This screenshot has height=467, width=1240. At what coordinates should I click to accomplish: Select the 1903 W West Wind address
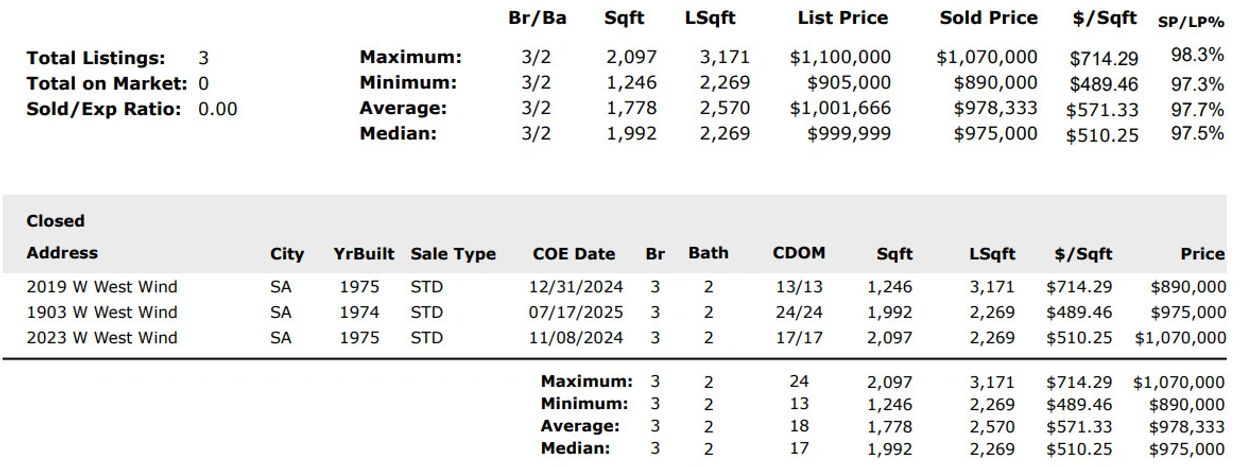pyautogui.click(x=102, y=312)
